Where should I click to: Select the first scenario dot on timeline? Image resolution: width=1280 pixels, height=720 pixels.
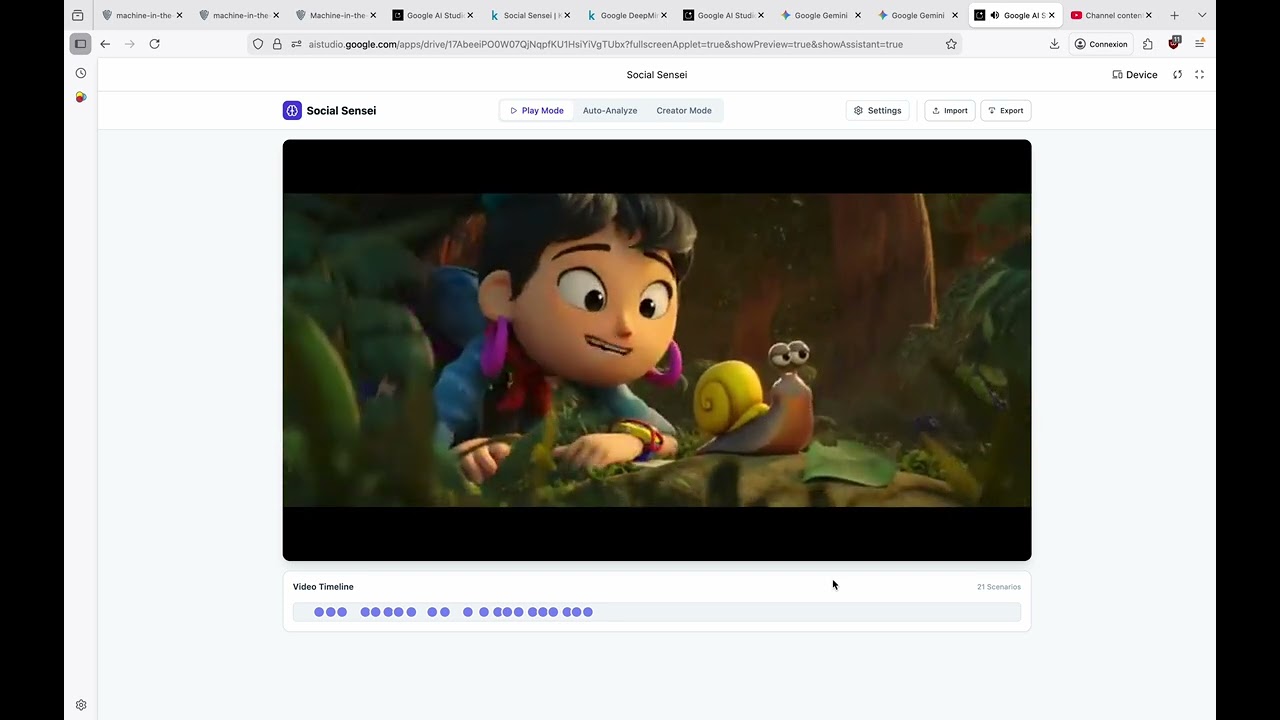pos(319,612)
